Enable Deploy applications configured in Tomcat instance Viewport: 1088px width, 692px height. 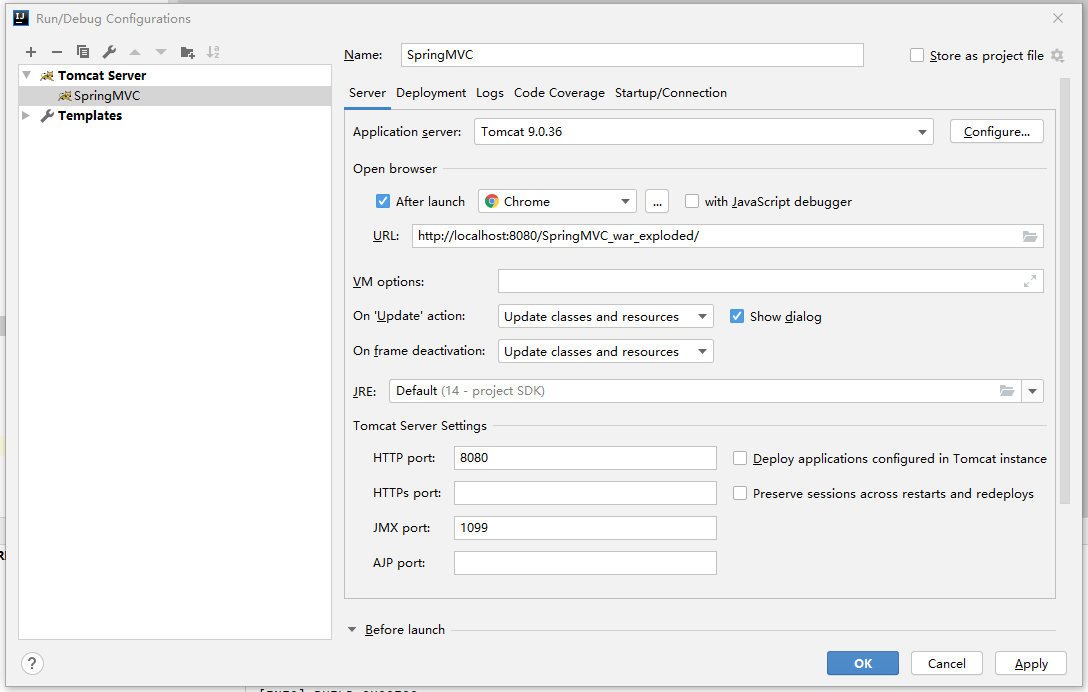click(x=740, y=458)
